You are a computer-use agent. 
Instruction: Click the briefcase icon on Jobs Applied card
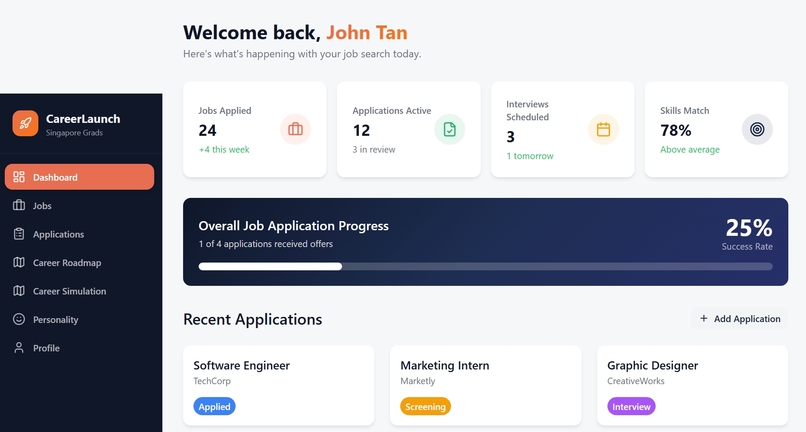pyautogui.click(x=296, y=129)
